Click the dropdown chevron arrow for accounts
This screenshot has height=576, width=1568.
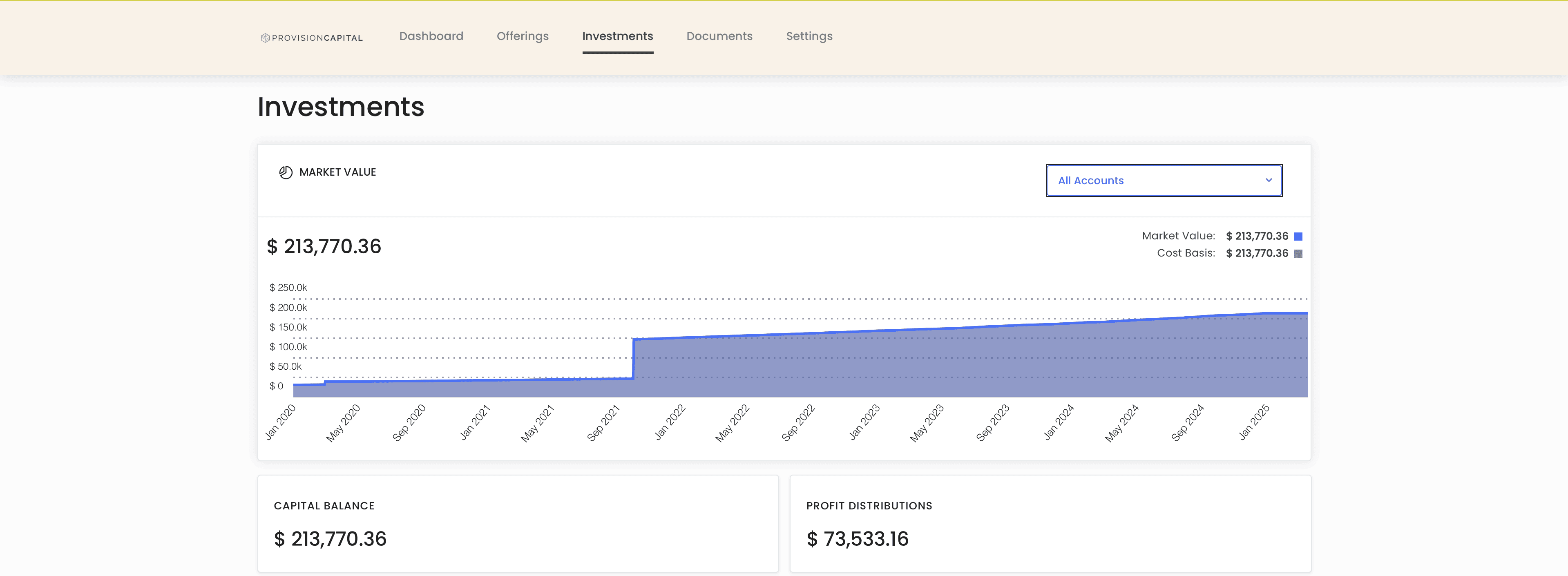[x=1269, y=180]
